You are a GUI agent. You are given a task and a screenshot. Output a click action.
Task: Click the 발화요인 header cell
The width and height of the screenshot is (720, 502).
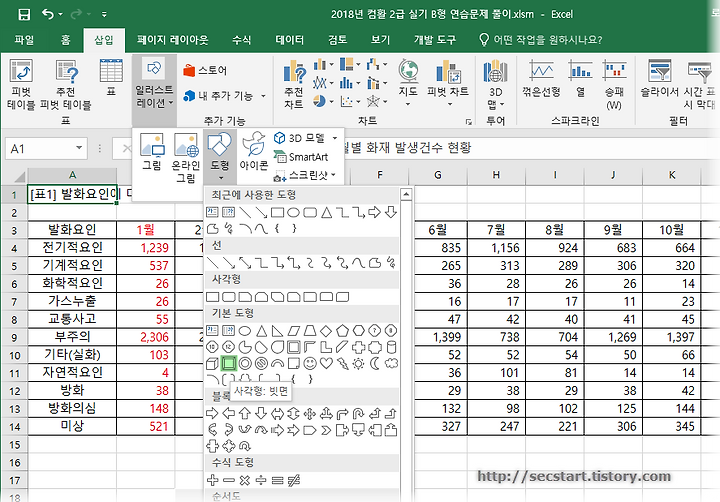(72, 230)
